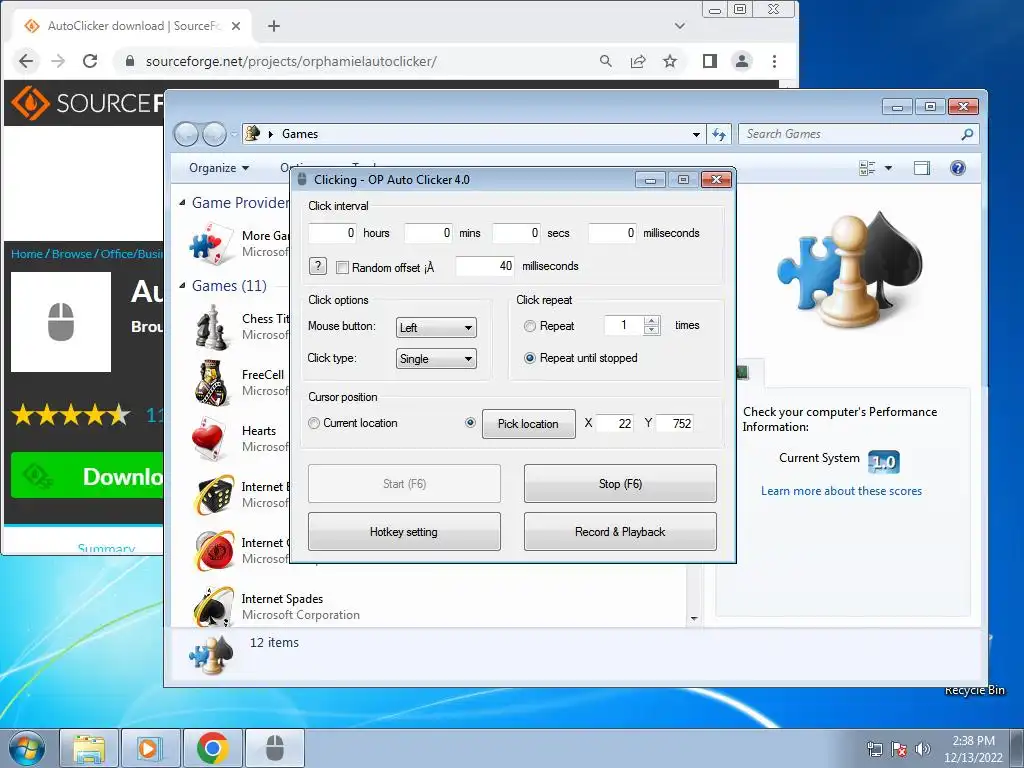Open the Mouse button dropdown
Screen dimensions: 1024x768
tap(436, 327)
